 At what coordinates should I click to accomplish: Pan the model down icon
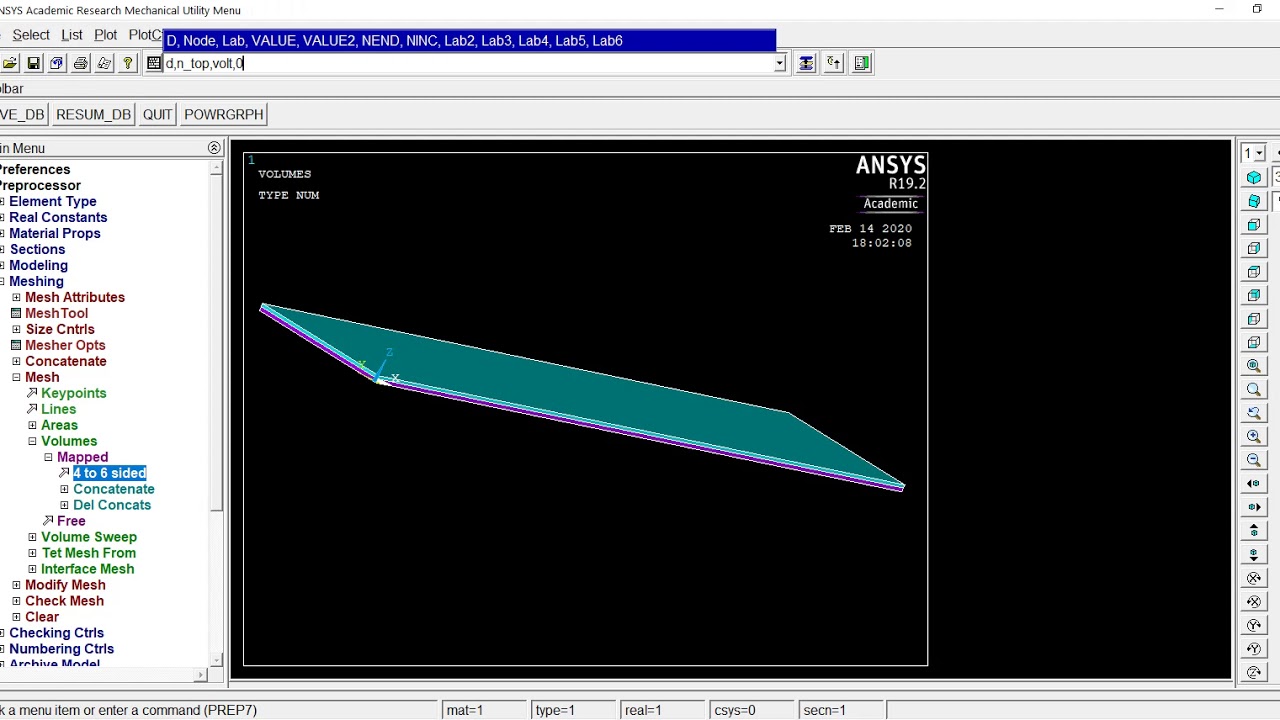[1254, 554]
